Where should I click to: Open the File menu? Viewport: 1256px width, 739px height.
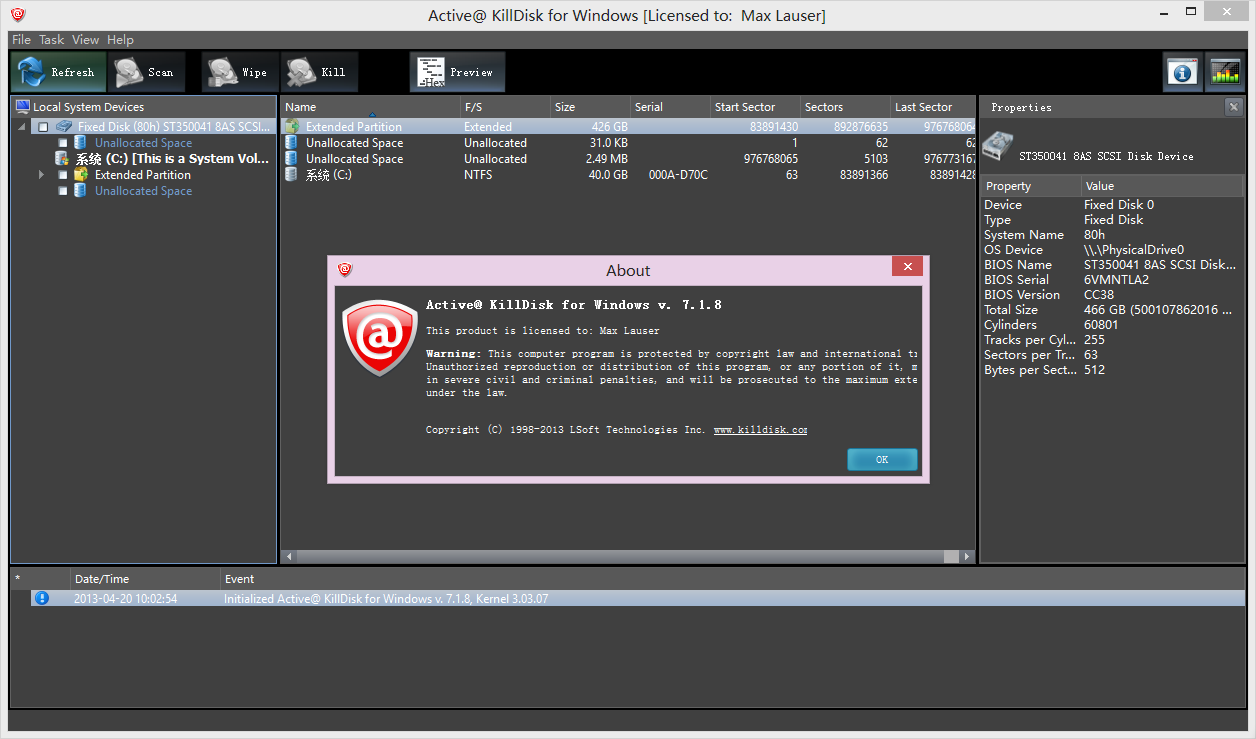[21, 40]
